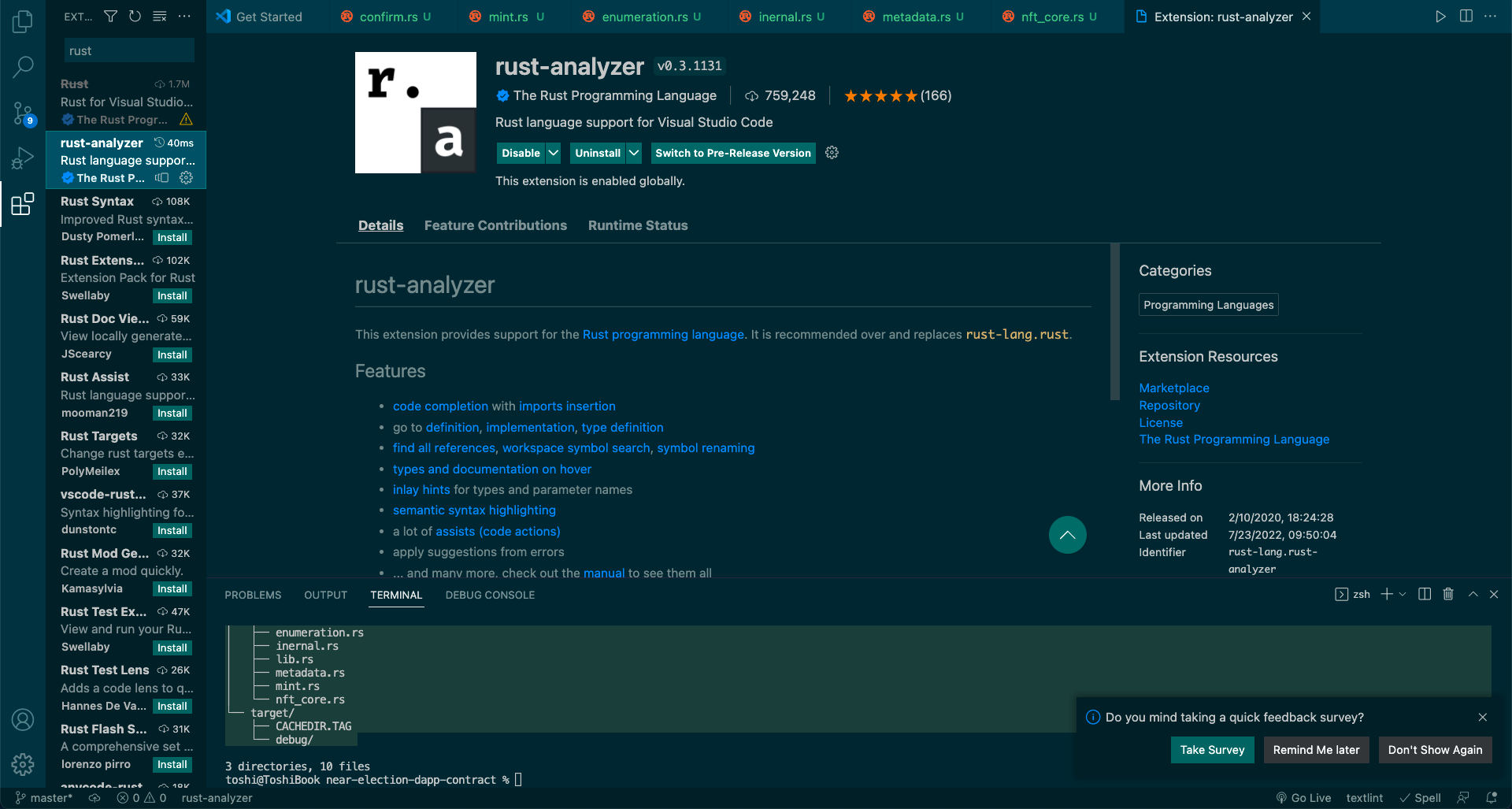The width and height of the screenshot is (1512, 809).
Task: Select the Details tab
Action: [380, 225]
